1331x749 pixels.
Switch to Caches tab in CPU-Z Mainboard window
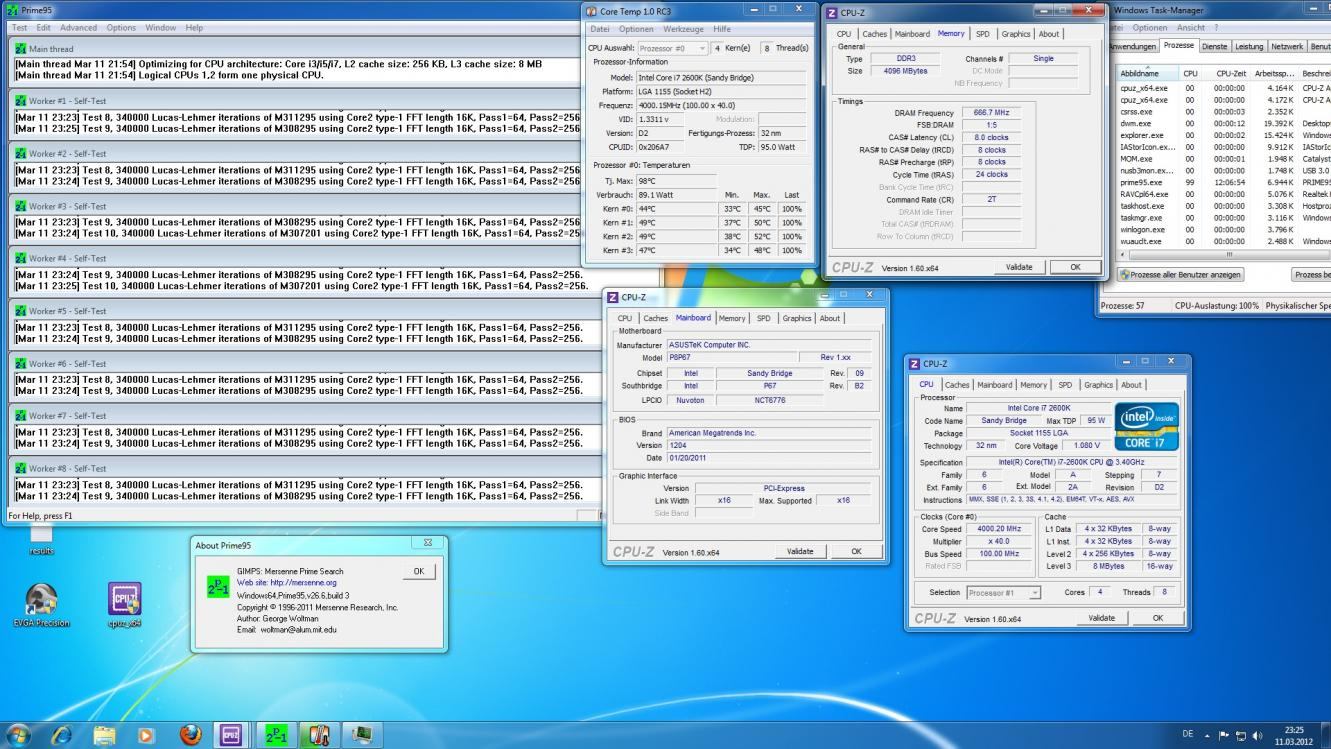[656, 318]
